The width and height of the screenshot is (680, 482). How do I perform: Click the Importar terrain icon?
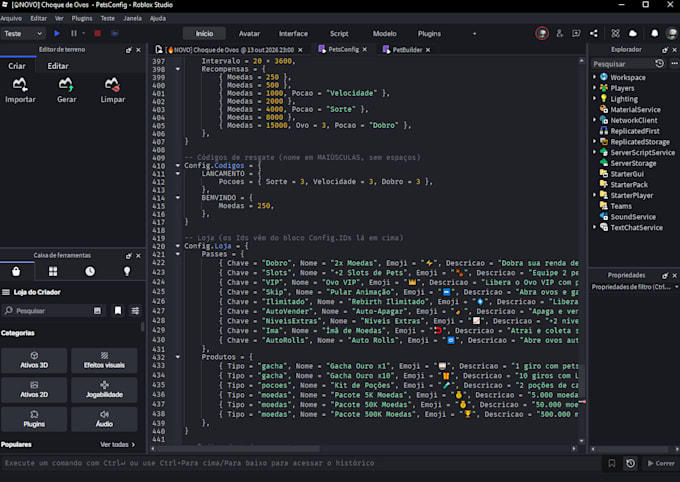point(20,90)
